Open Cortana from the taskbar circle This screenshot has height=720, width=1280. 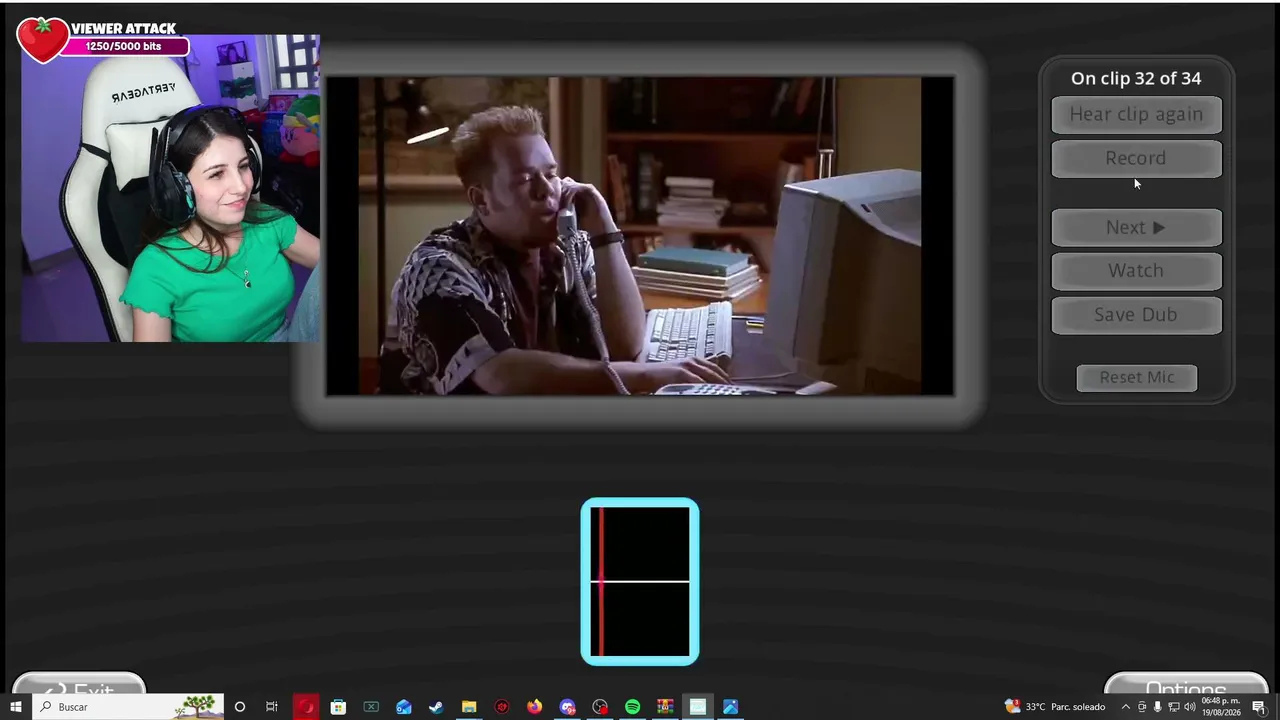[x=240, y=707]
